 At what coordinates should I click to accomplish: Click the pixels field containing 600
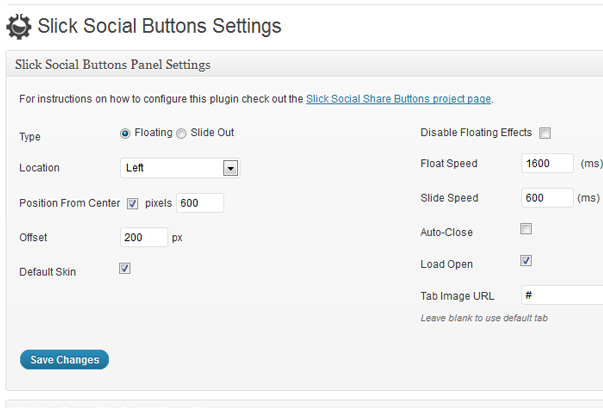coord(200,203)
